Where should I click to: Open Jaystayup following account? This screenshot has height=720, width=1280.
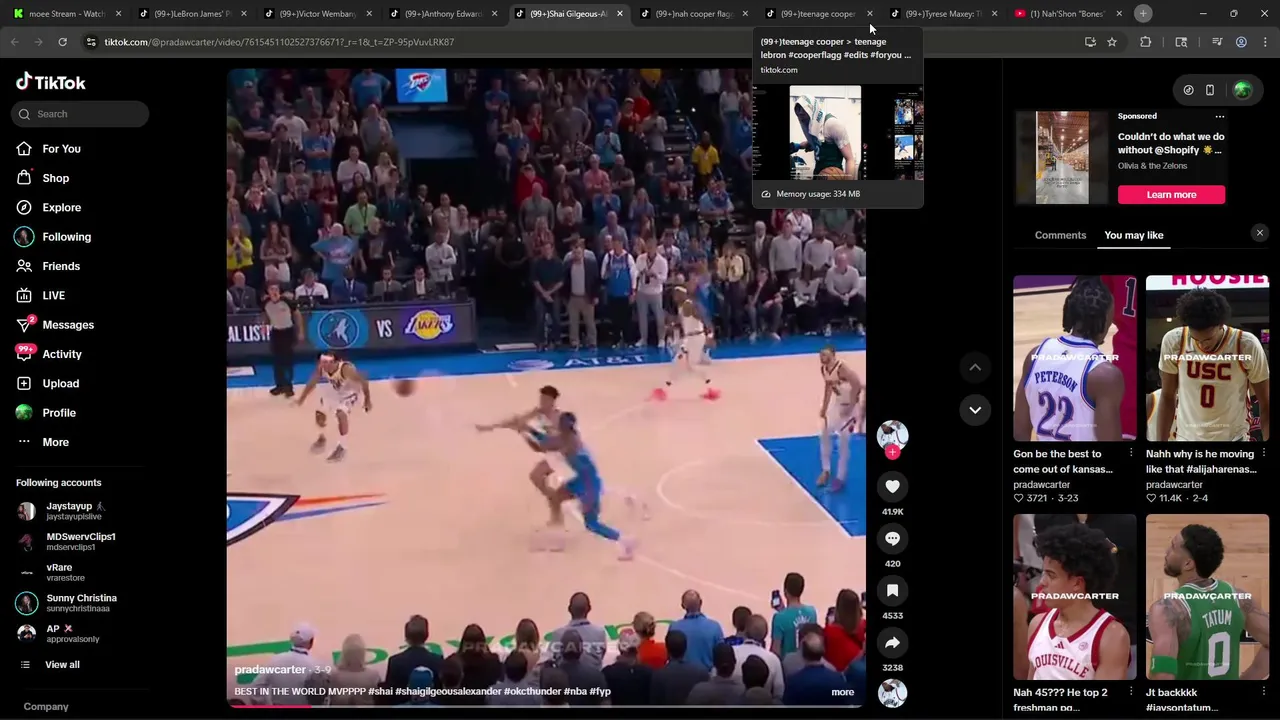pyautogui.click(x=76, y=511)
